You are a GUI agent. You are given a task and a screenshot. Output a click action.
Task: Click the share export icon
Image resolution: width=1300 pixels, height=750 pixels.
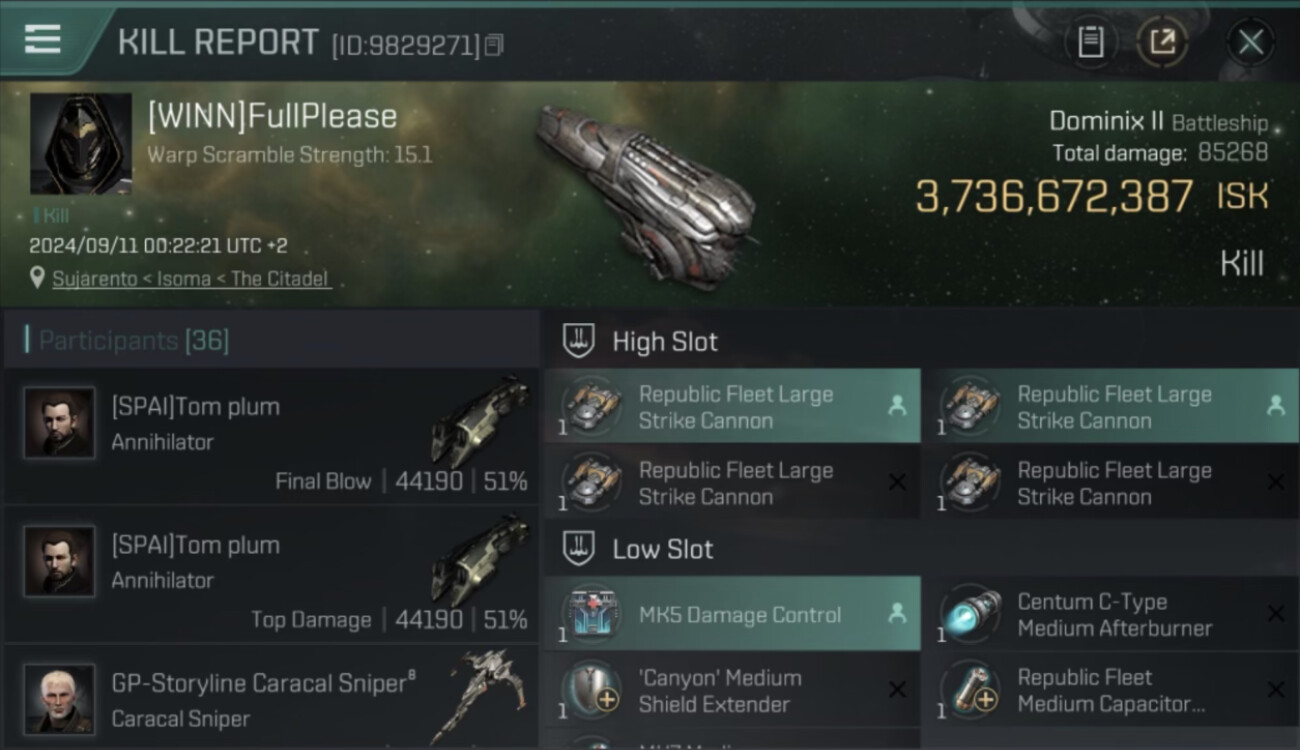pyautogui.click(x=1162, y=42)
